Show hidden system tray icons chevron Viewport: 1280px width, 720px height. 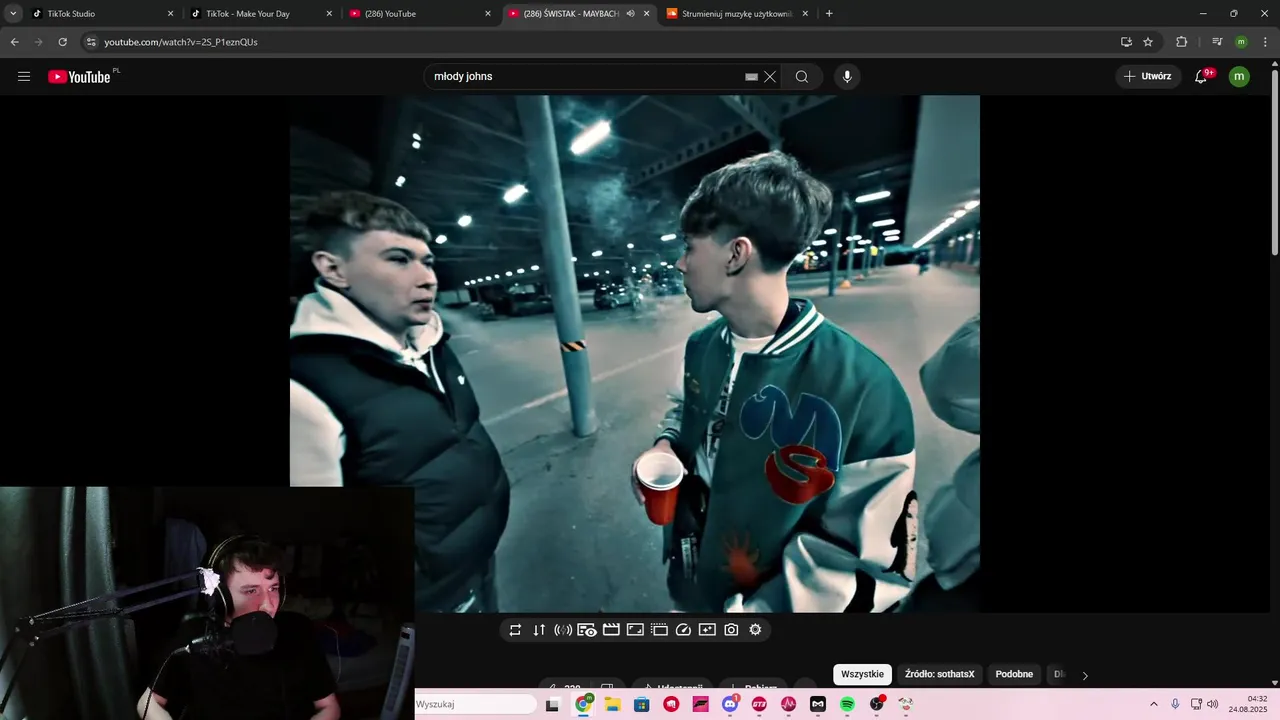(1153, 704)
